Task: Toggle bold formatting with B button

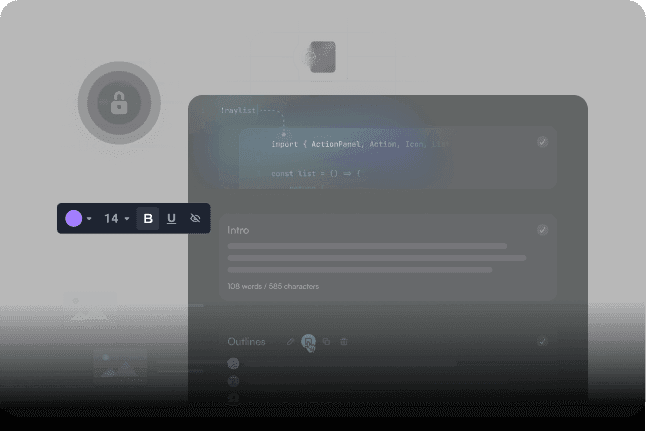Action: point(148,218)
